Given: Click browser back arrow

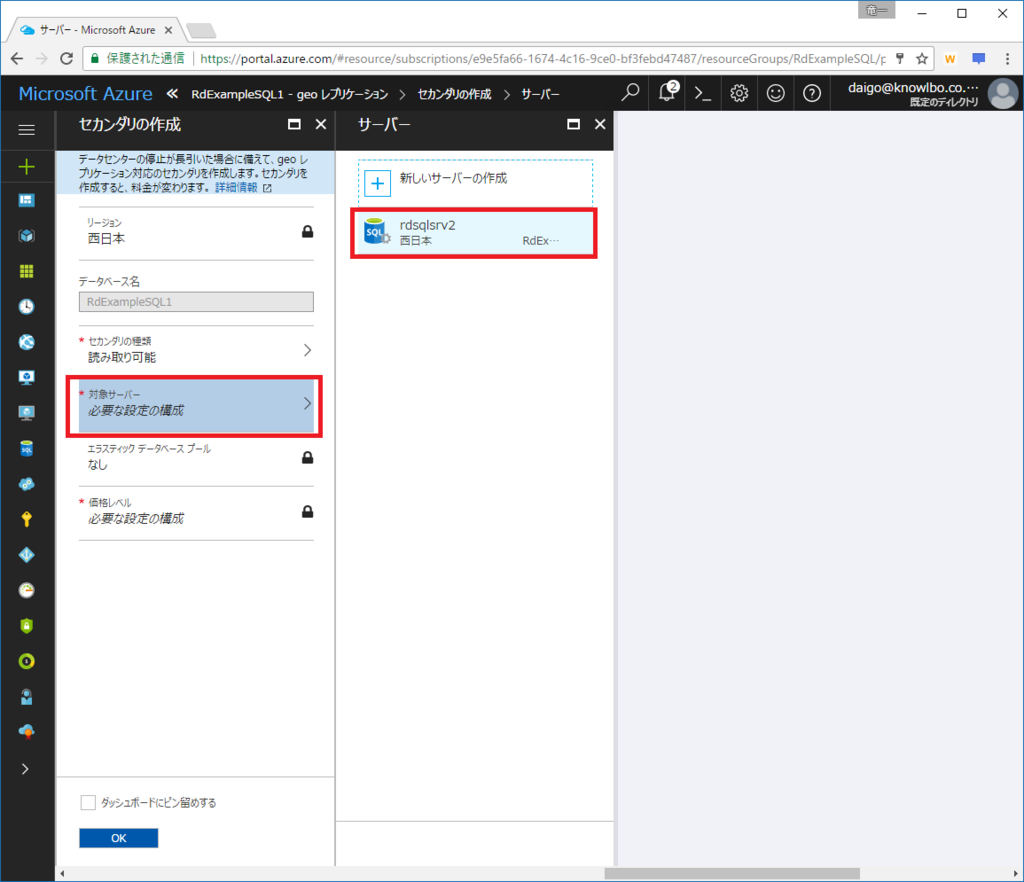Looking at the screenshot, I should (17, 59).
